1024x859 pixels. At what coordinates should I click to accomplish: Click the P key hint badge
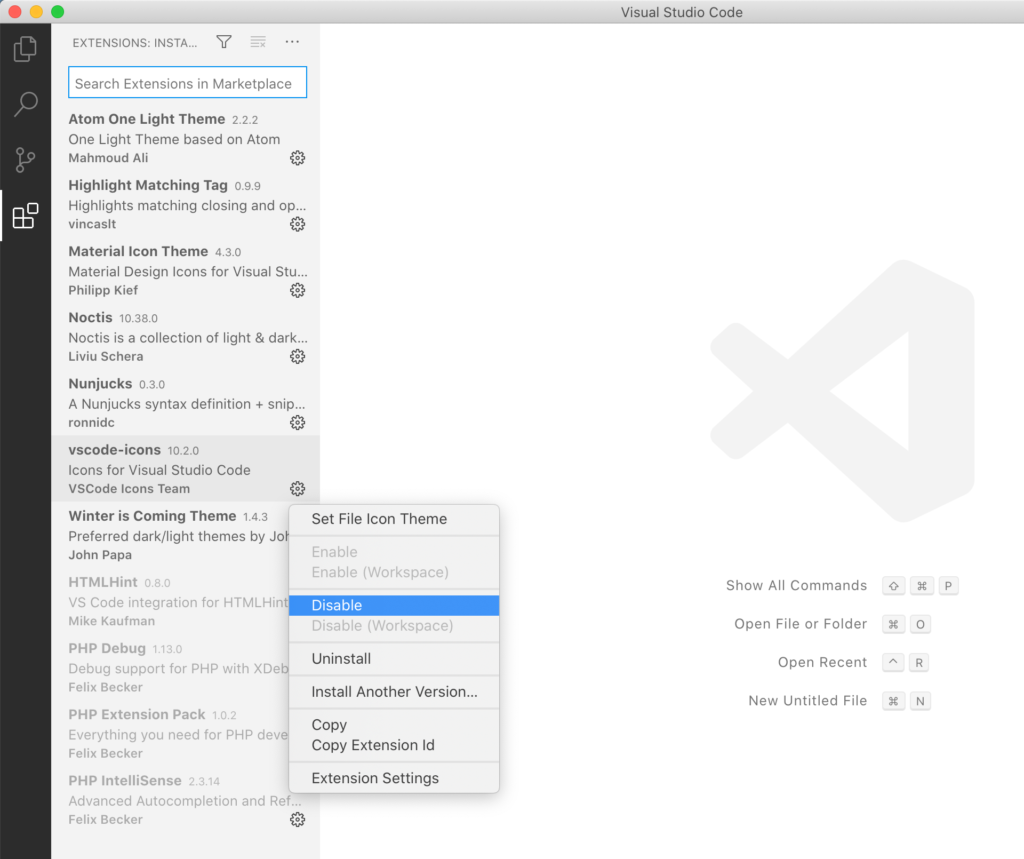tap(948, 586)
